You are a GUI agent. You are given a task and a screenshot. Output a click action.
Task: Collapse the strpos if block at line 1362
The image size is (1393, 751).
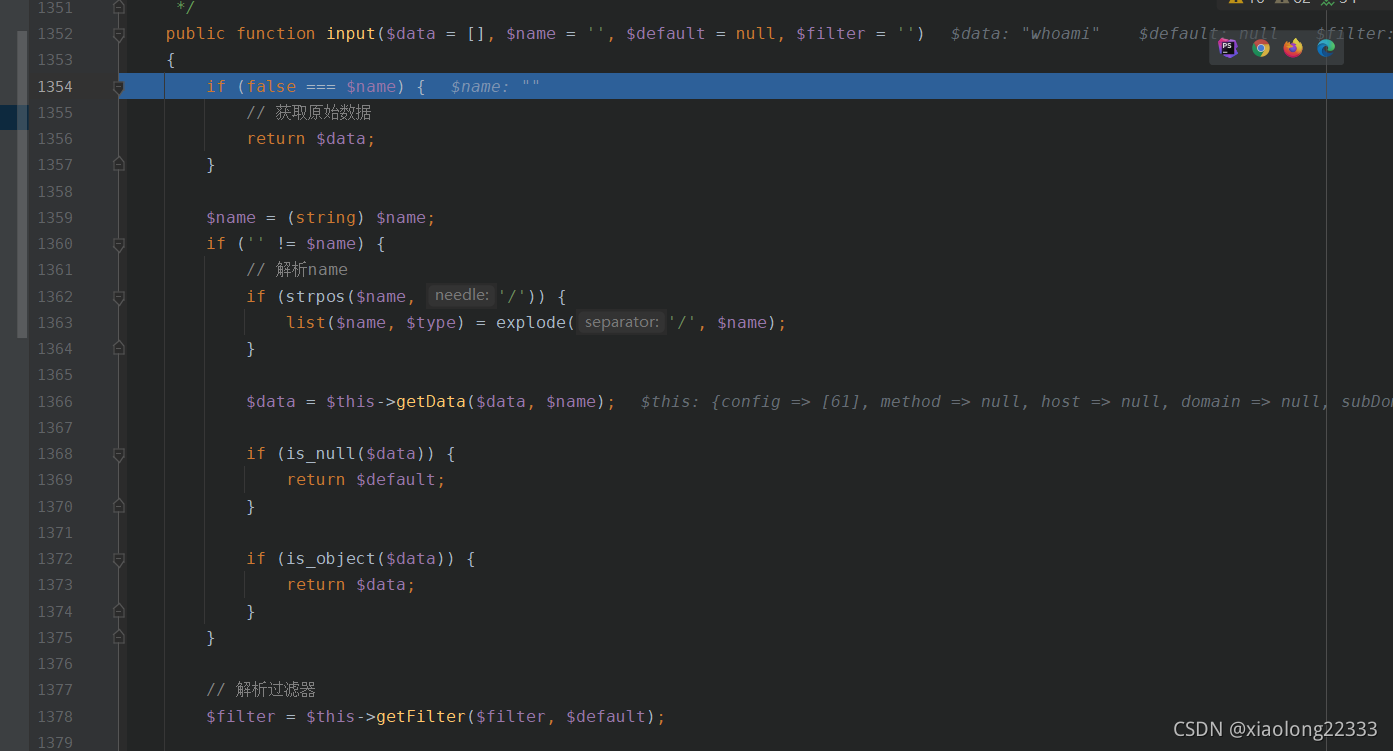pyautogui.click(x=119, y=297)
